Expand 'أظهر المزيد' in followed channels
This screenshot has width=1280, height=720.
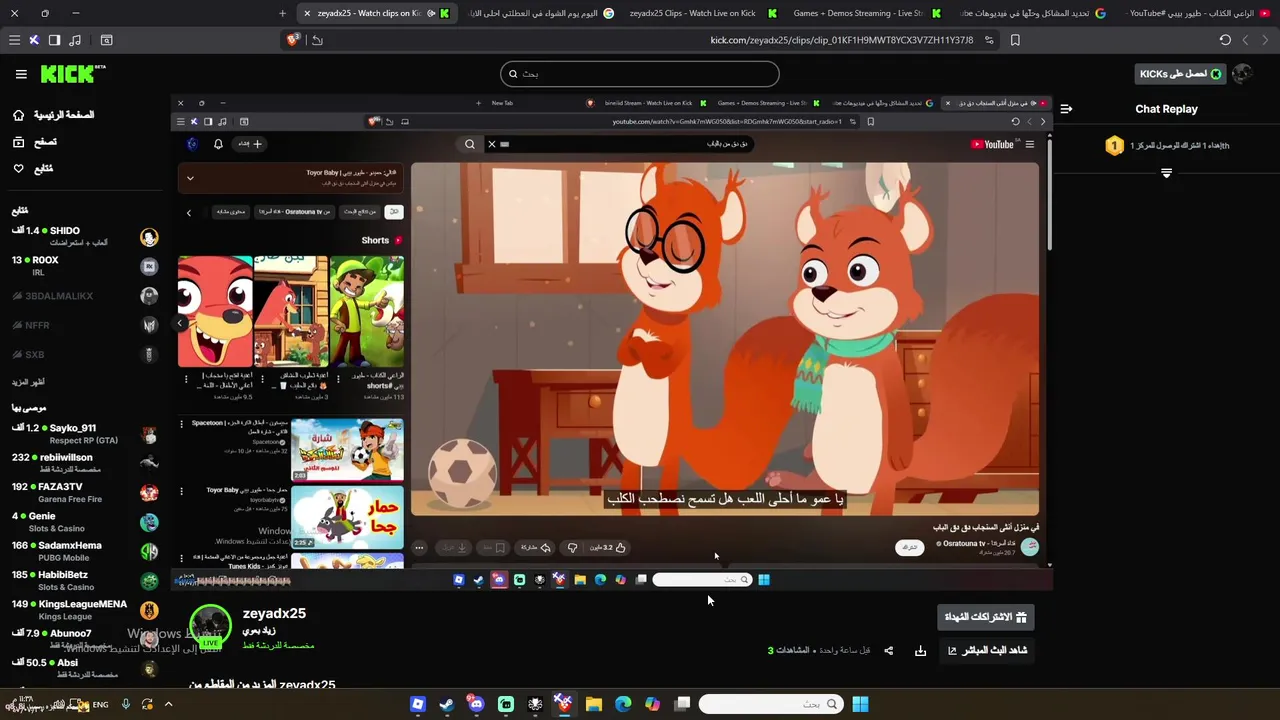point(28,382)
